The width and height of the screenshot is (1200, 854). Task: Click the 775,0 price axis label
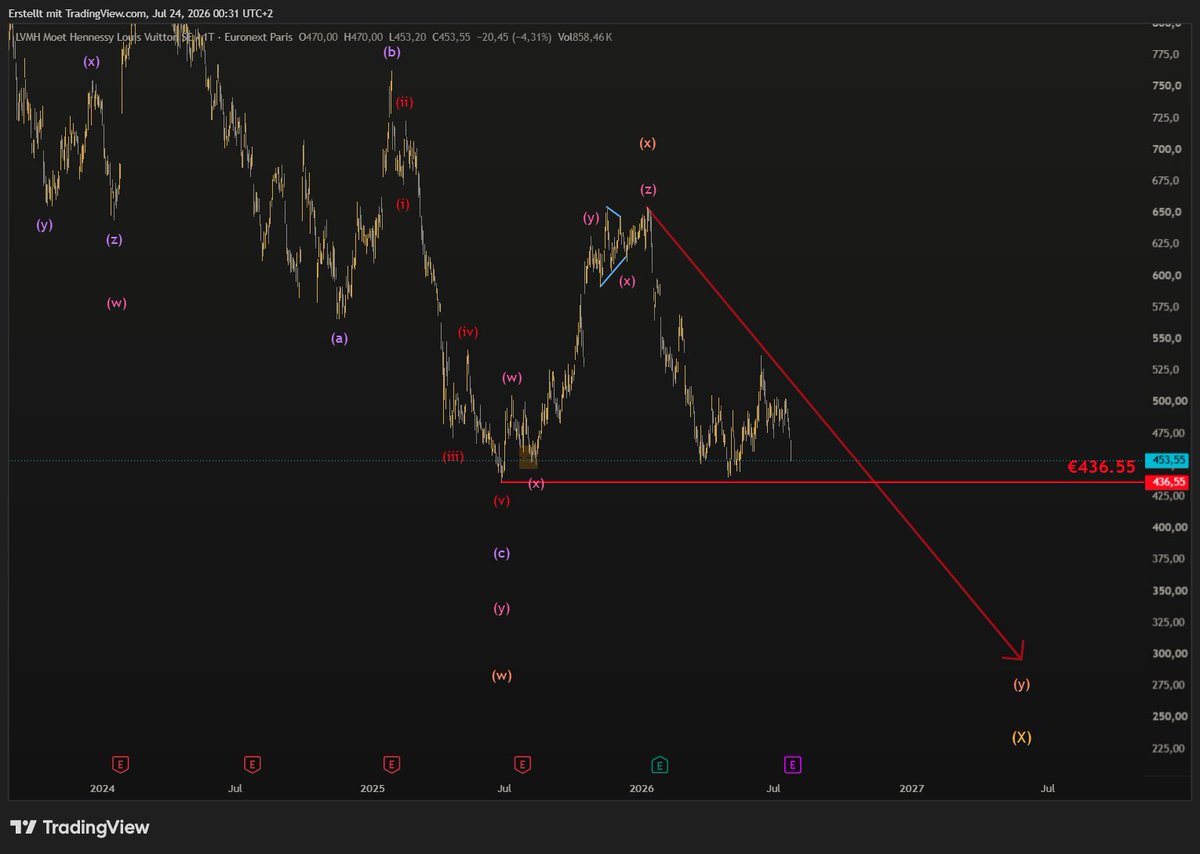[1165, 55]
